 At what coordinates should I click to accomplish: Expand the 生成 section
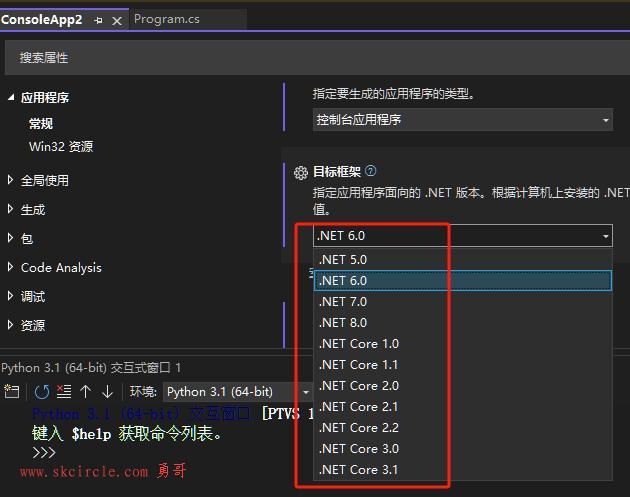10,209
